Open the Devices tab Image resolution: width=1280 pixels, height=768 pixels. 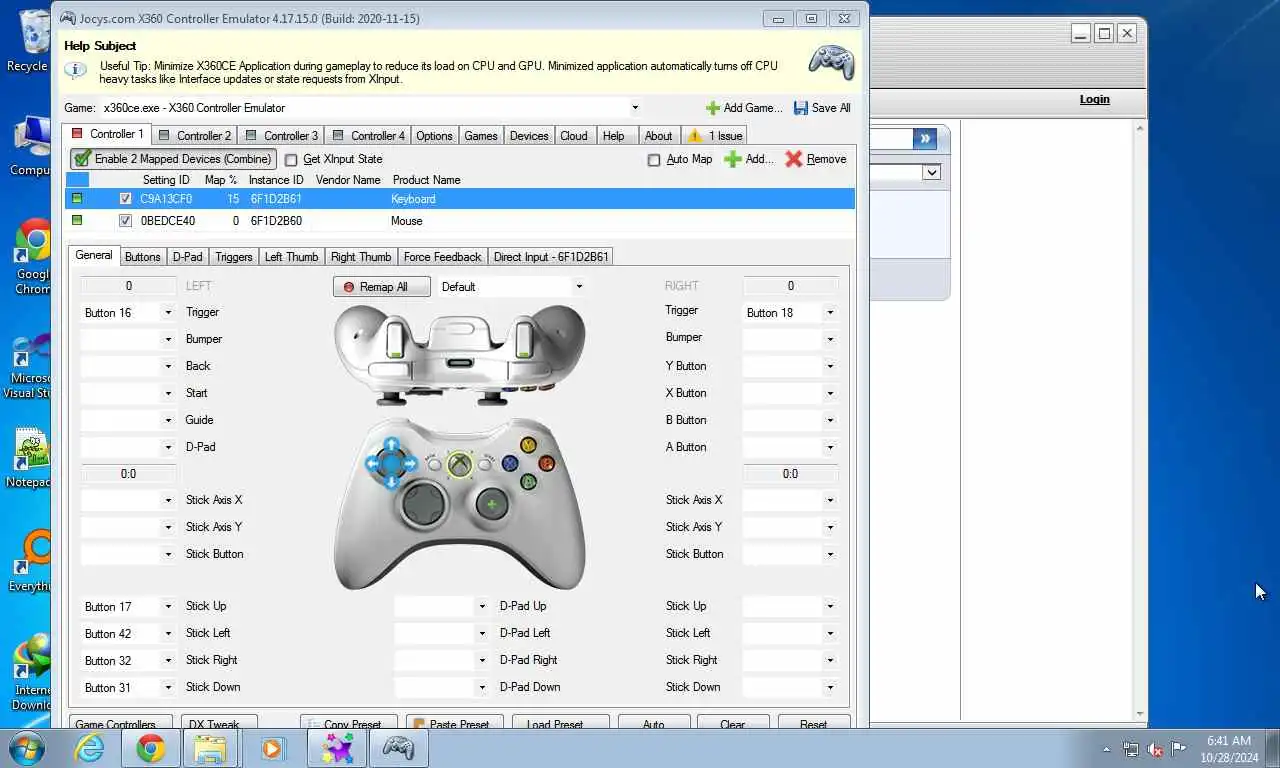tap(529, 136)
